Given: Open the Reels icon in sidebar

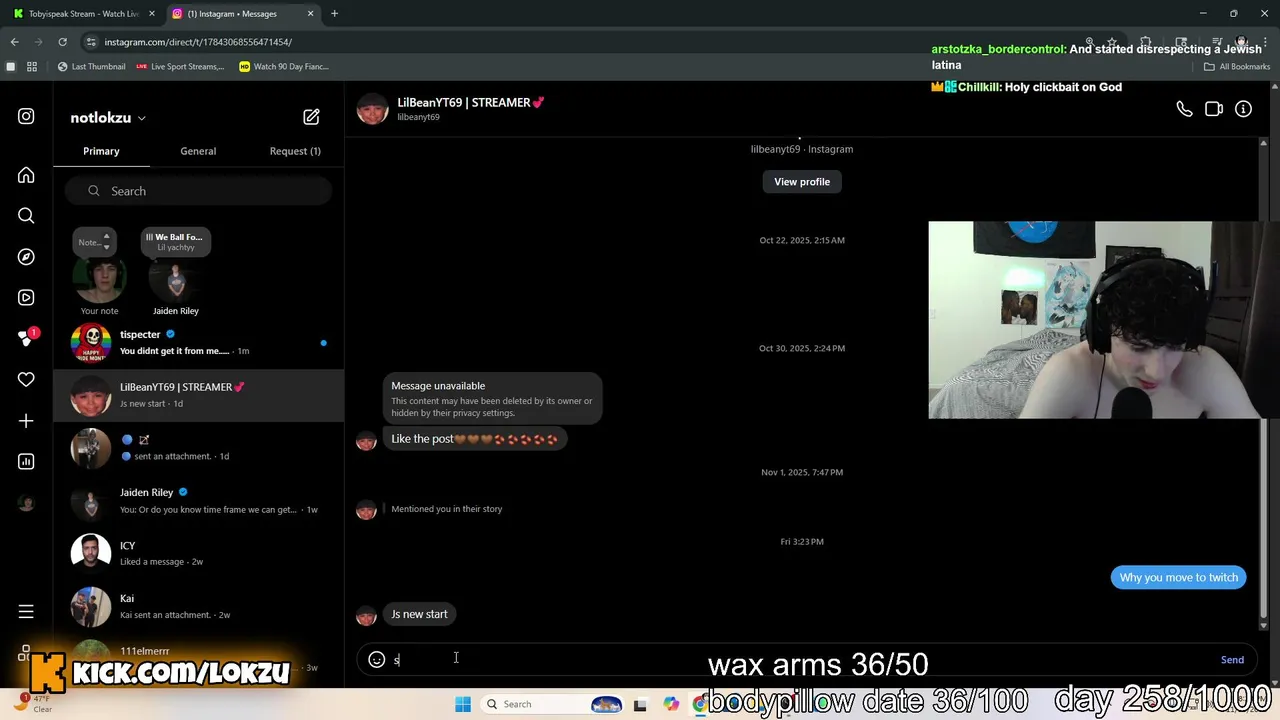Looking at the screenshot, I should 26,297.
